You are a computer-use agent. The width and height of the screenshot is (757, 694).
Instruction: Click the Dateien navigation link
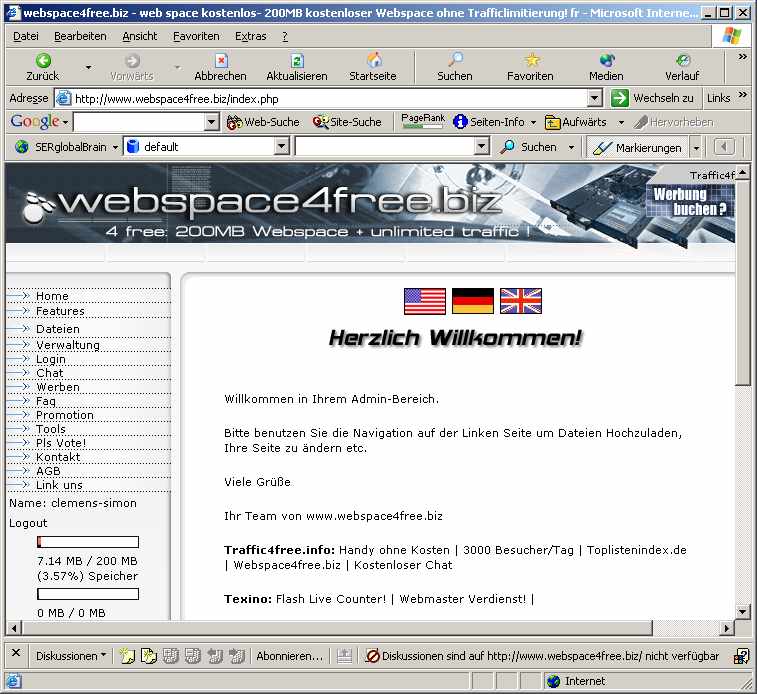click(57, 329)
